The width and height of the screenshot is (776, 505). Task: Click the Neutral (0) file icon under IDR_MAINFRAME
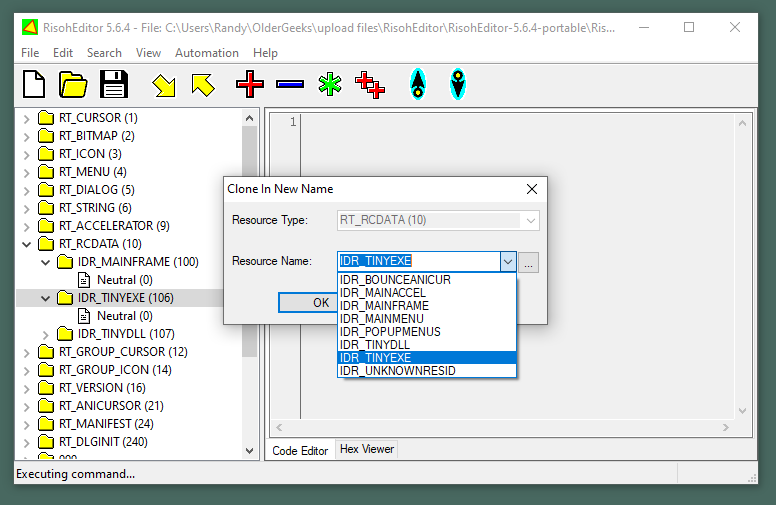(x=84, y=280)
